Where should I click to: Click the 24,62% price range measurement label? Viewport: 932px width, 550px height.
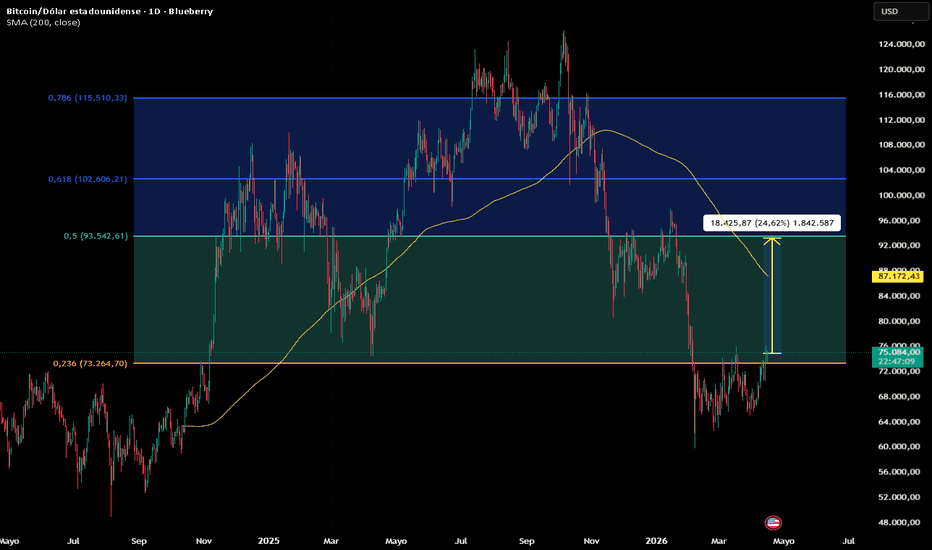click(772, 223)
